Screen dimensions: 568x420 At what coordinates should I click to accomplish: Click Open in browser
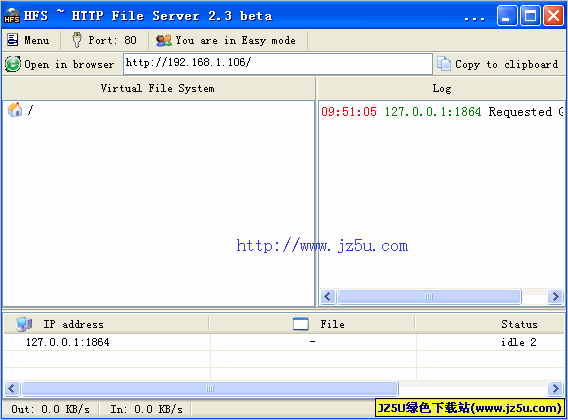[x=60, y=64]
